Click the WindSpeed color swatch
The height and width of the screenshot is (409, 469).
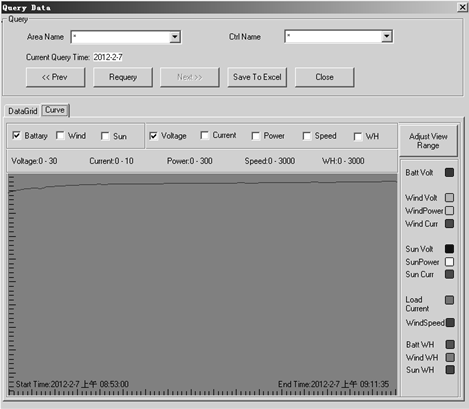pos(450,323)
